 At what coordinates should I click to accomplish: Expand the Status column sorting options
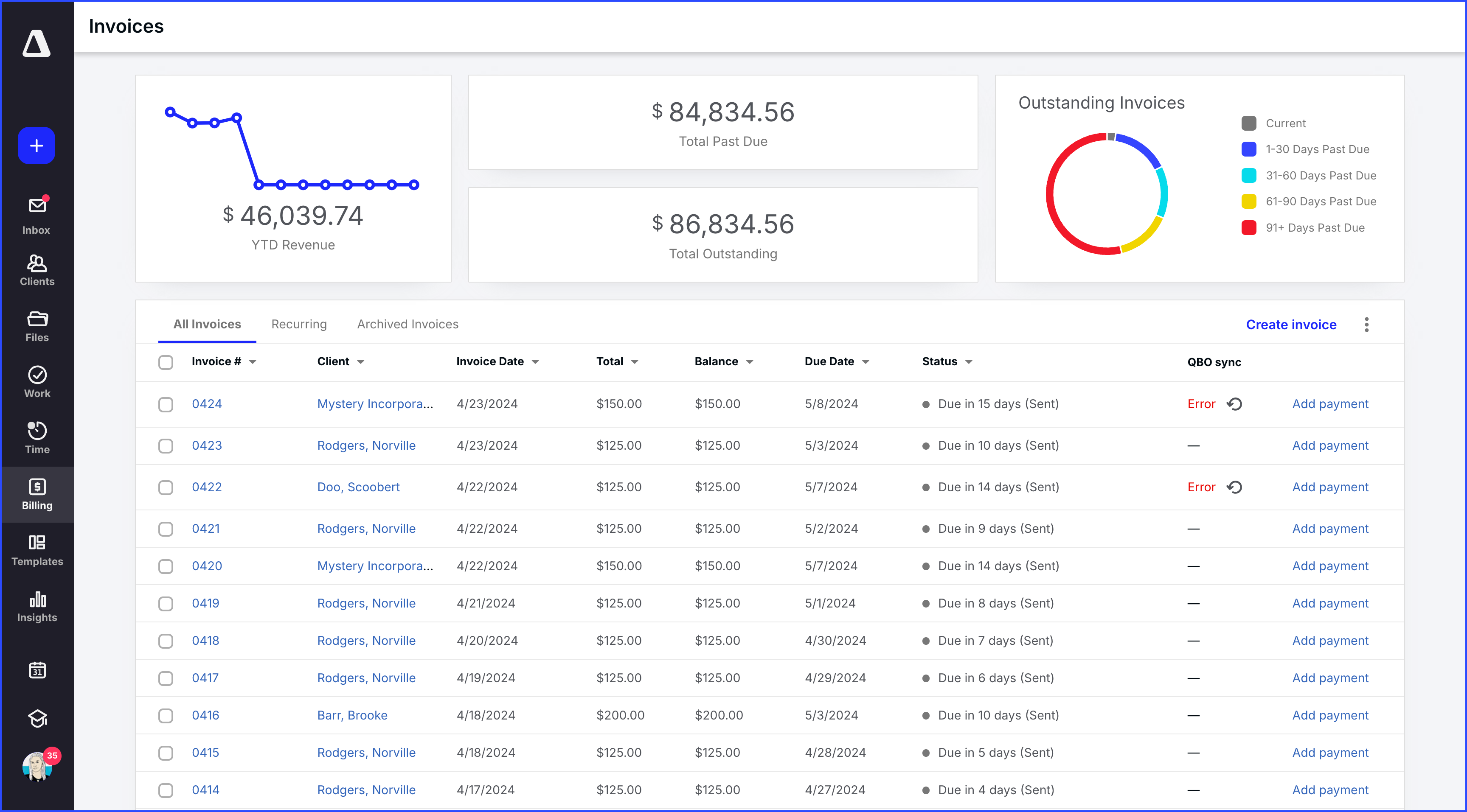click(x=970, y=361)
